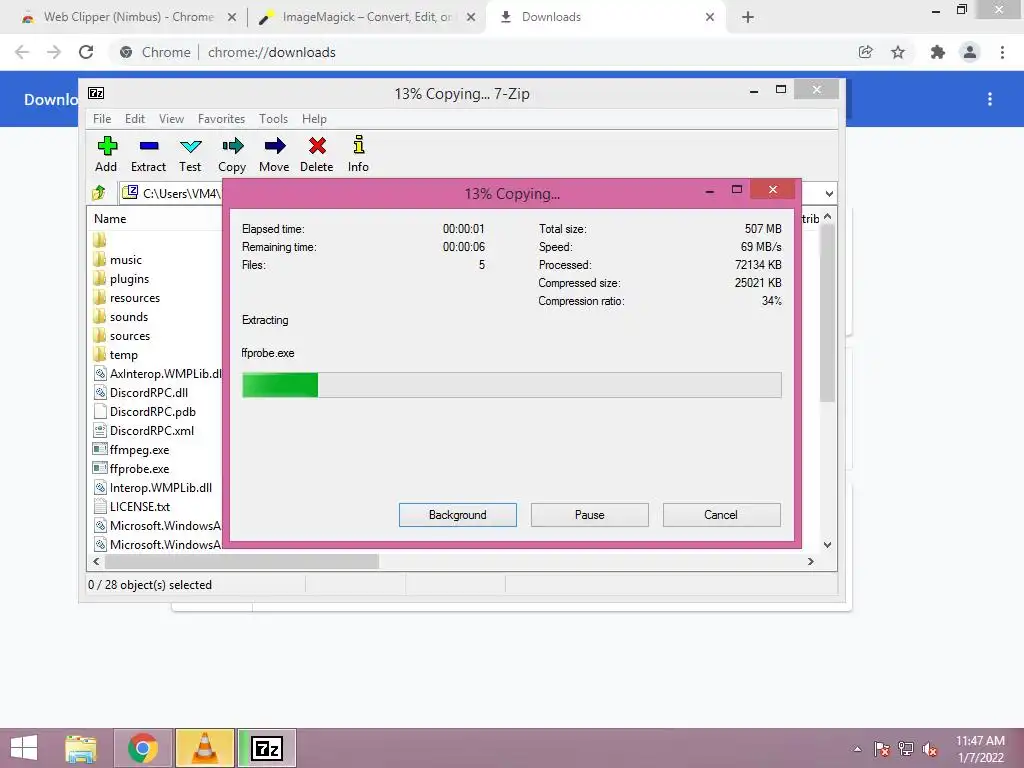1024x768 pixels.
Task: Bookmark this page with the star icon
Action: click(898, 52)
